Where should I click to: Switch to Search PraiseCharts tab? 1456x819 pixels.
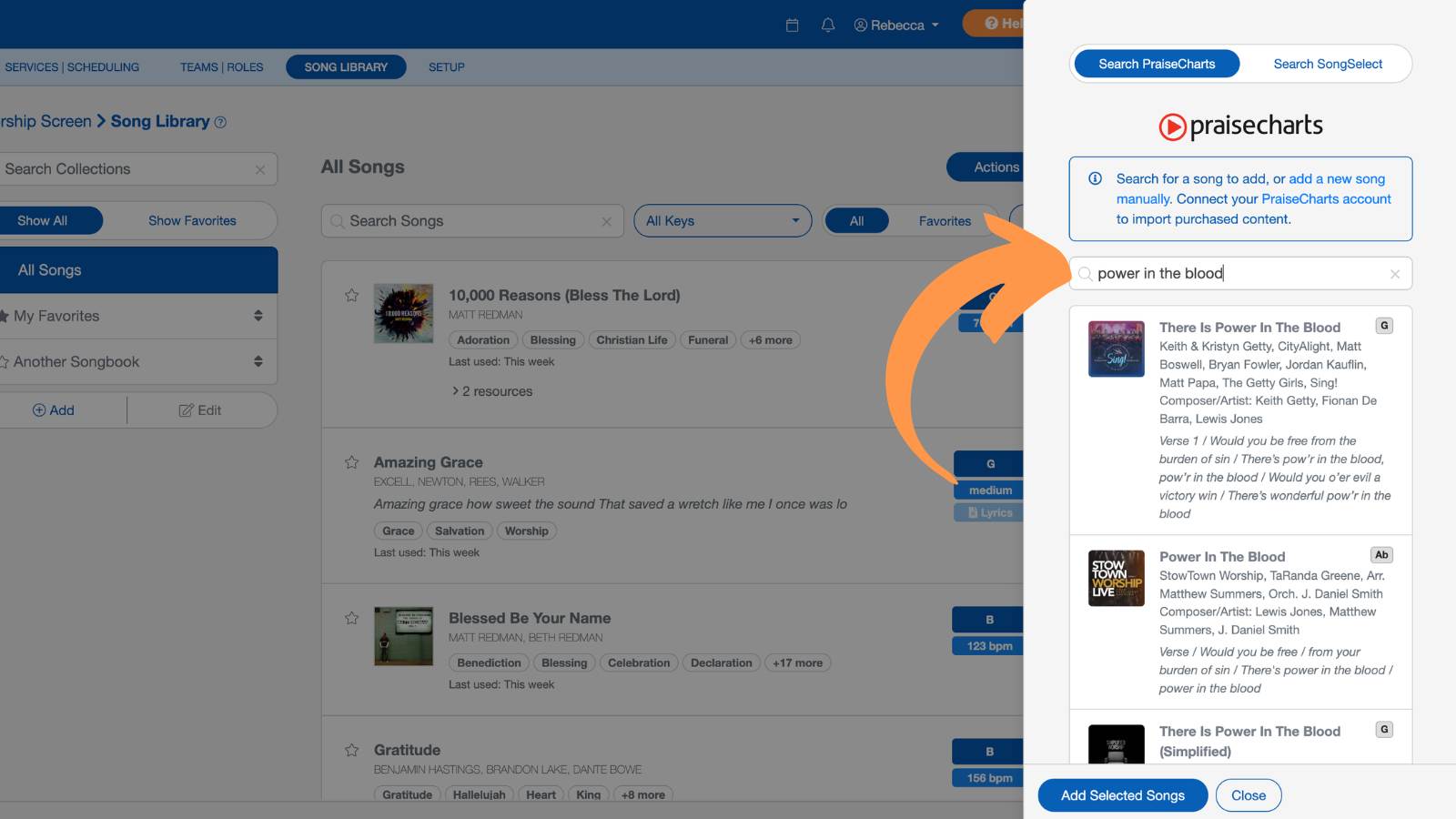click(x=1157, y=64)
